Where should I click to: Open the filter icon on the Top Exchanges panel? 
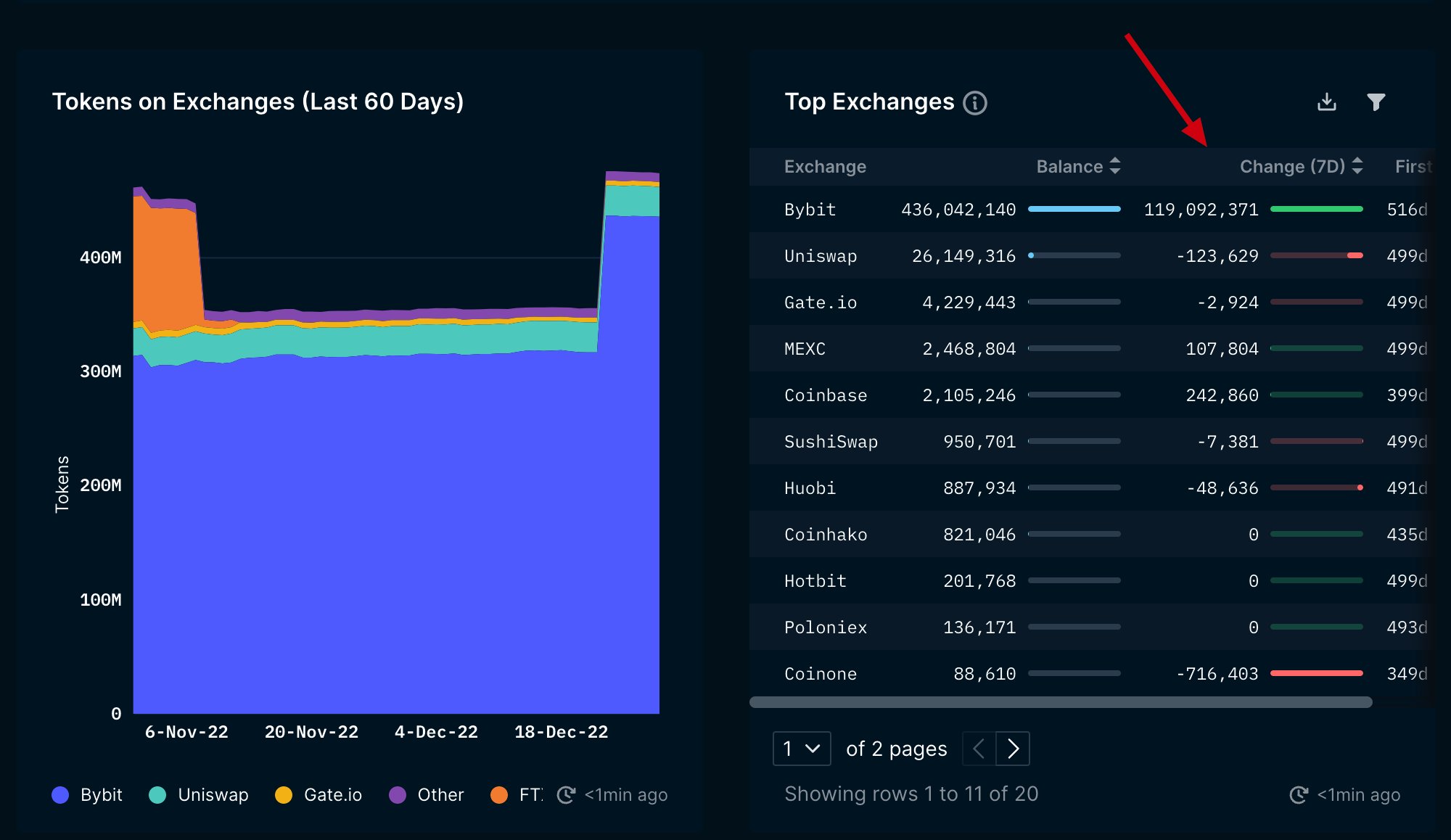pos(1376,102)
